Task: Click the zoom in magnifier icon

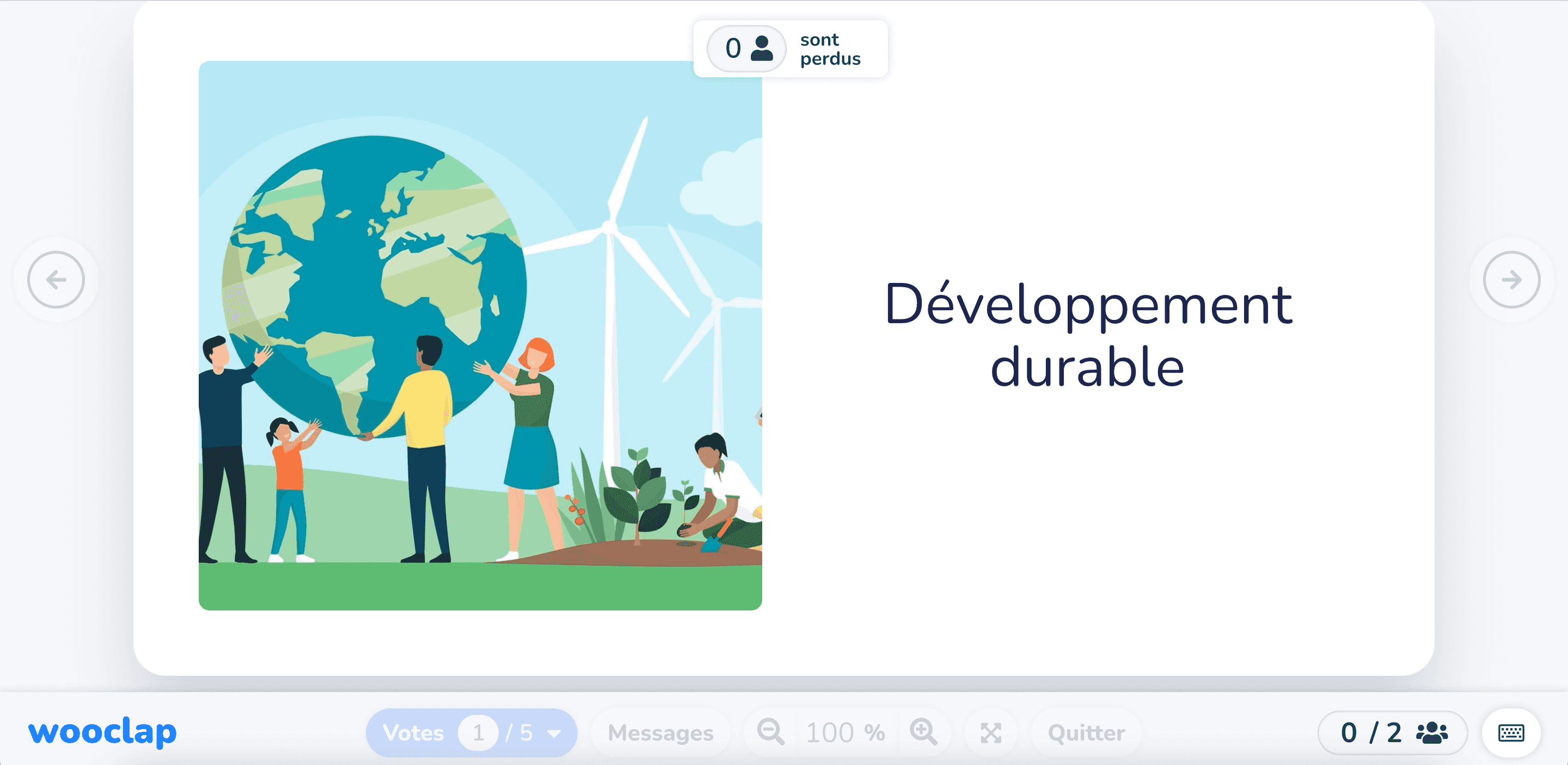Action: coord(923,732)
